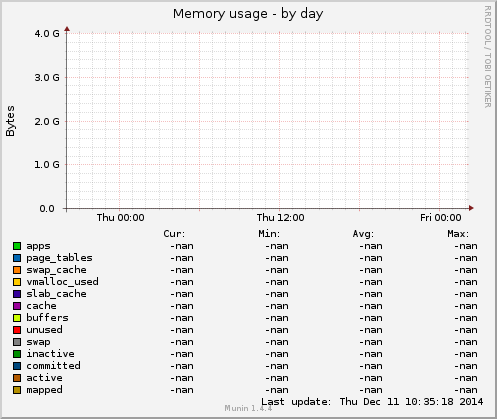
Task: Click the 'Memory usage - by day' title
Action: [248, 14]
